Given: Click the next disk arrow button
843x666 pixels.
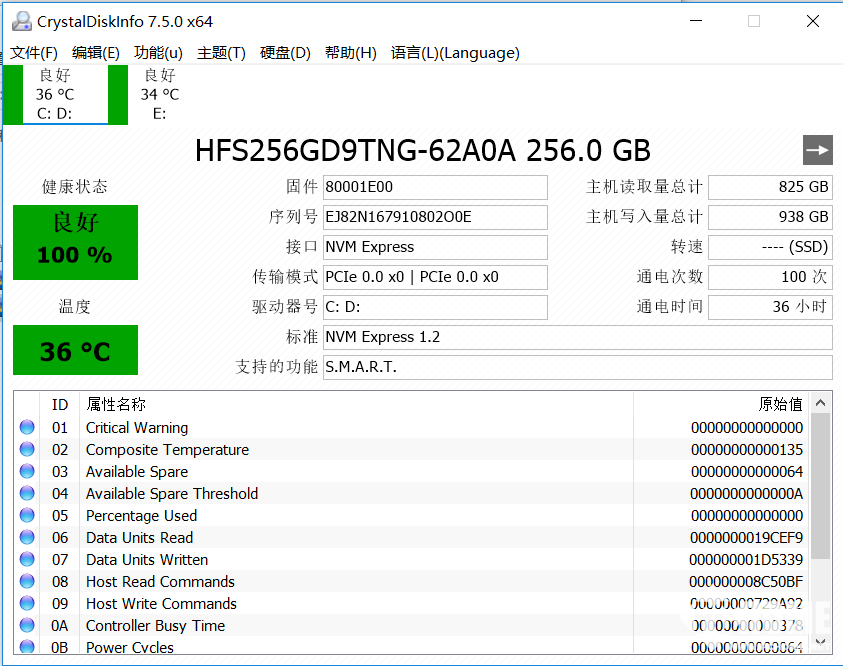Looking at the screenshot, I should pos(817,150).
